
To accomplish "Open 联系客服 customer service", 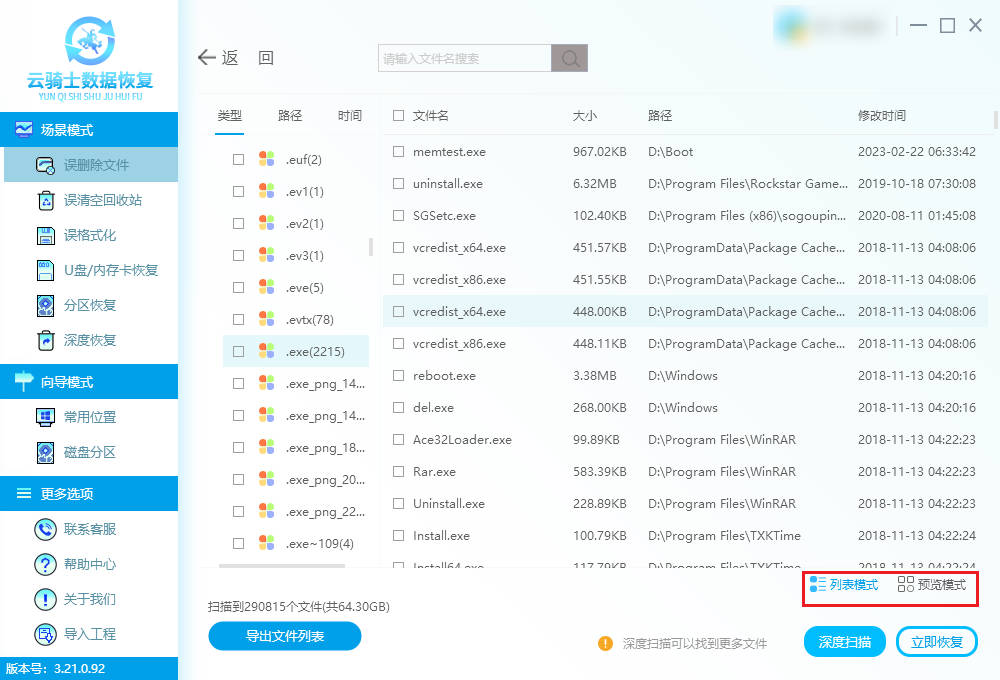I will 45,529.
